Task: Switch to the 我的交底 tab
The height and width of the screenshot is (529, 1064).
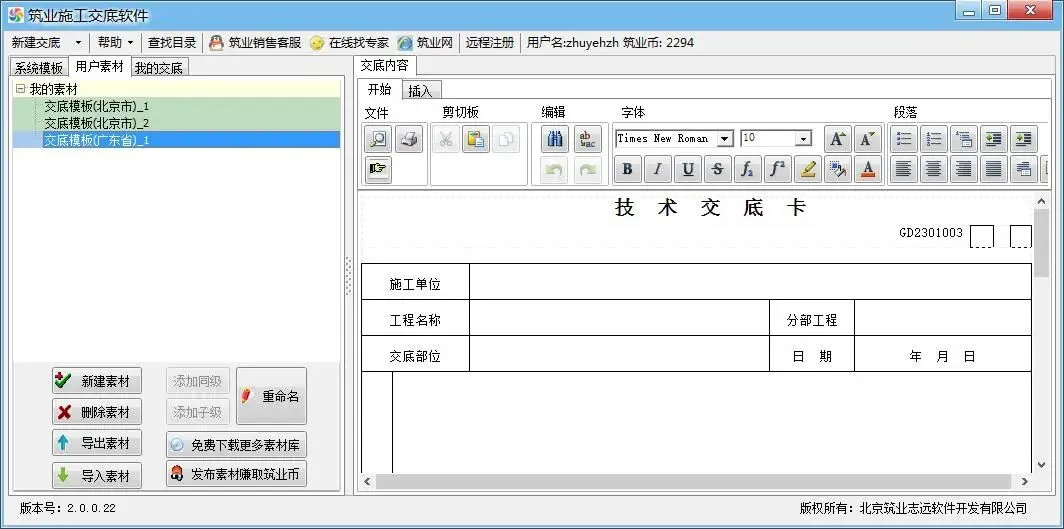Action: coord(159,68)
